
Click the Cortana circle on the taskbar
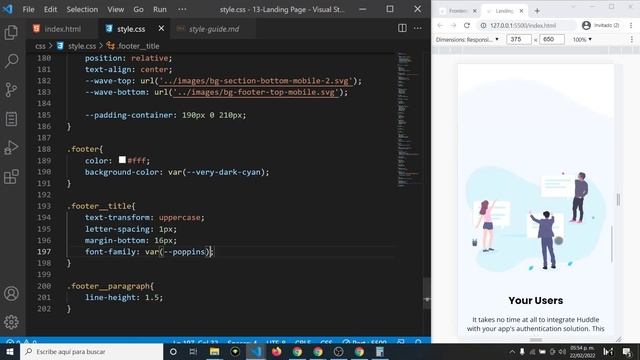pos(173,351)
